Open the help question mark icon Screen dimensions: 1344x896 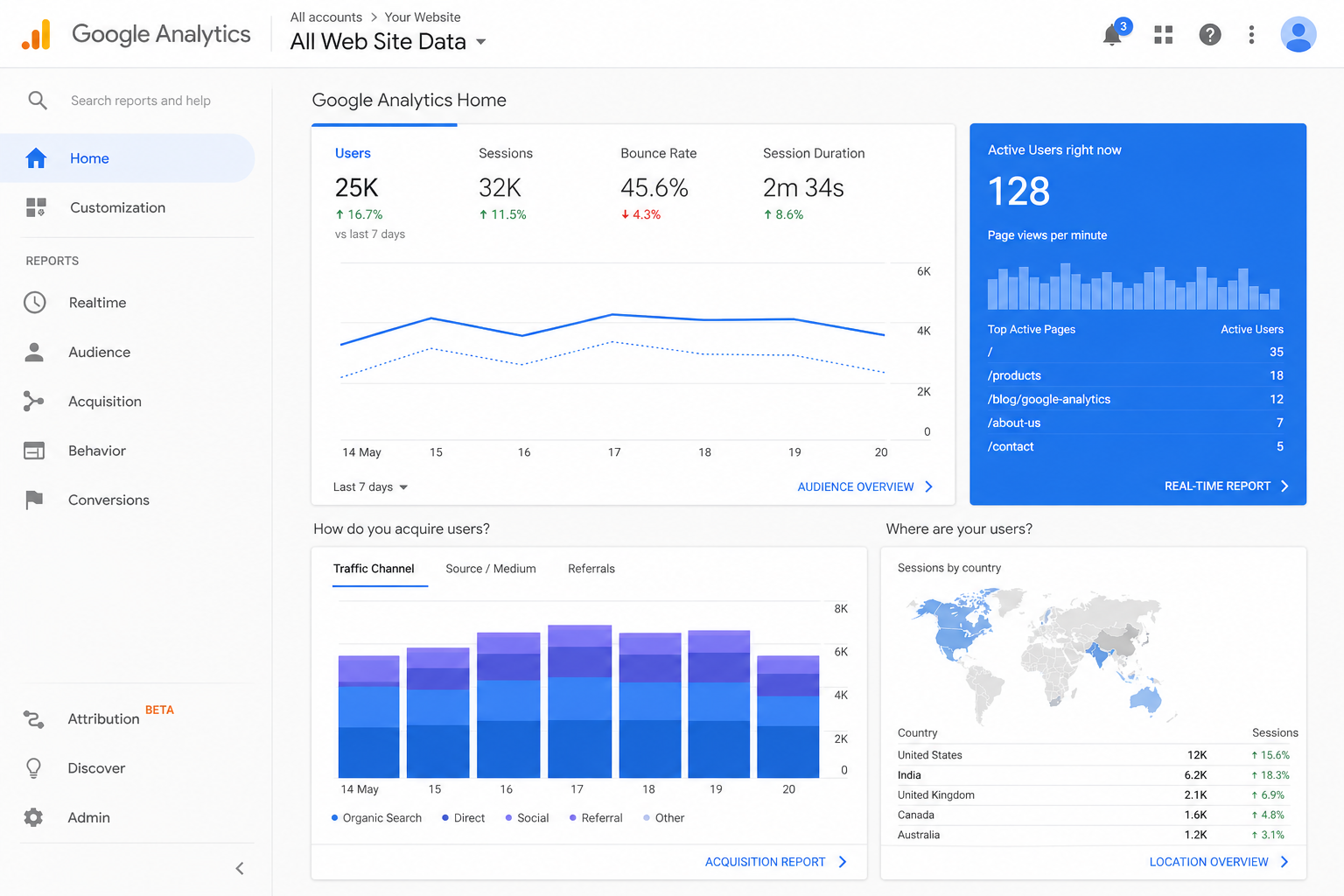coord(1210,35)
